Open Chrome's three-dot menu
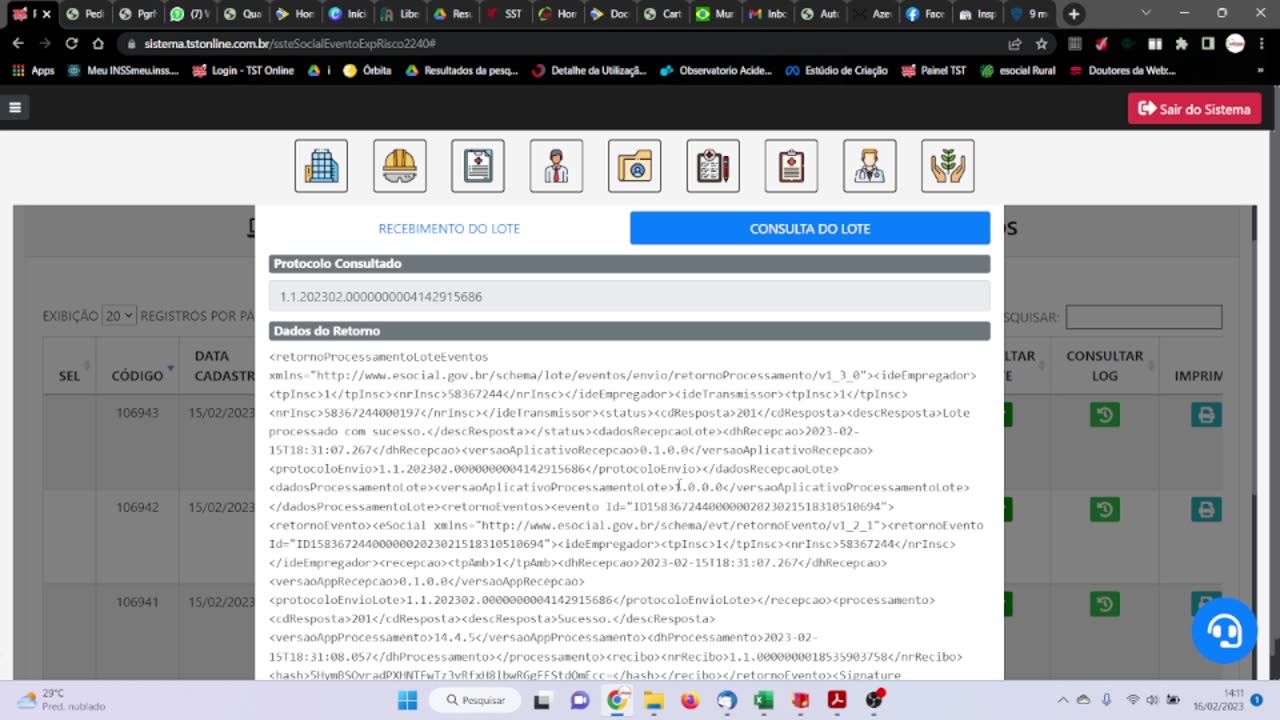1280x720 pixels. 1264,44
